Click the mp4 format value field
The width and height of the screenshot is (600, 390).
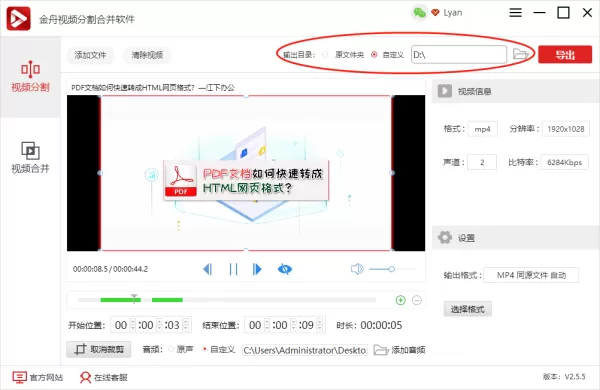click(483, 129)
